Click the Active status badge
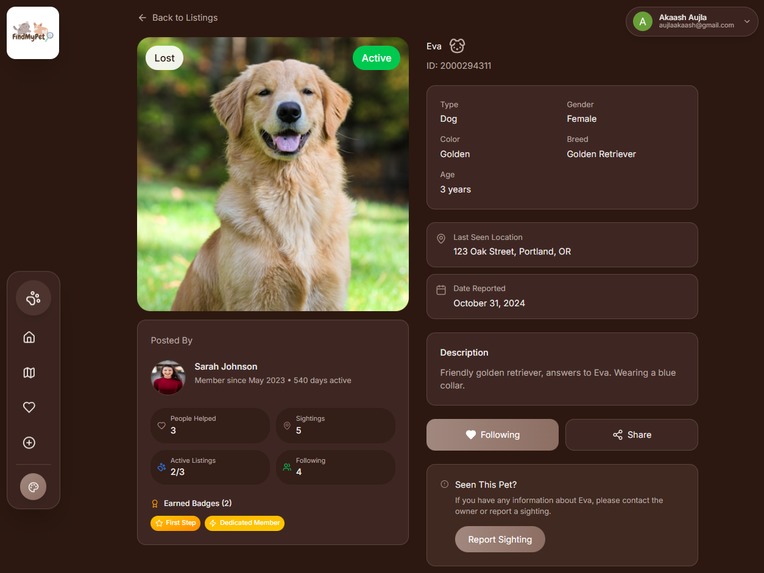Viewport: 764px width, 573px height. pos(376,58)
